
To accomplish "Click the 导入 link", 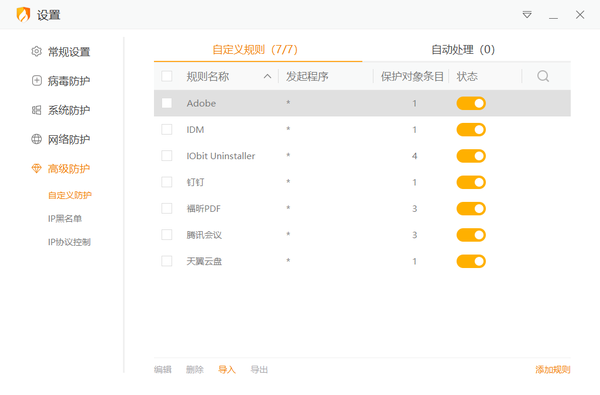I will 227,369.
